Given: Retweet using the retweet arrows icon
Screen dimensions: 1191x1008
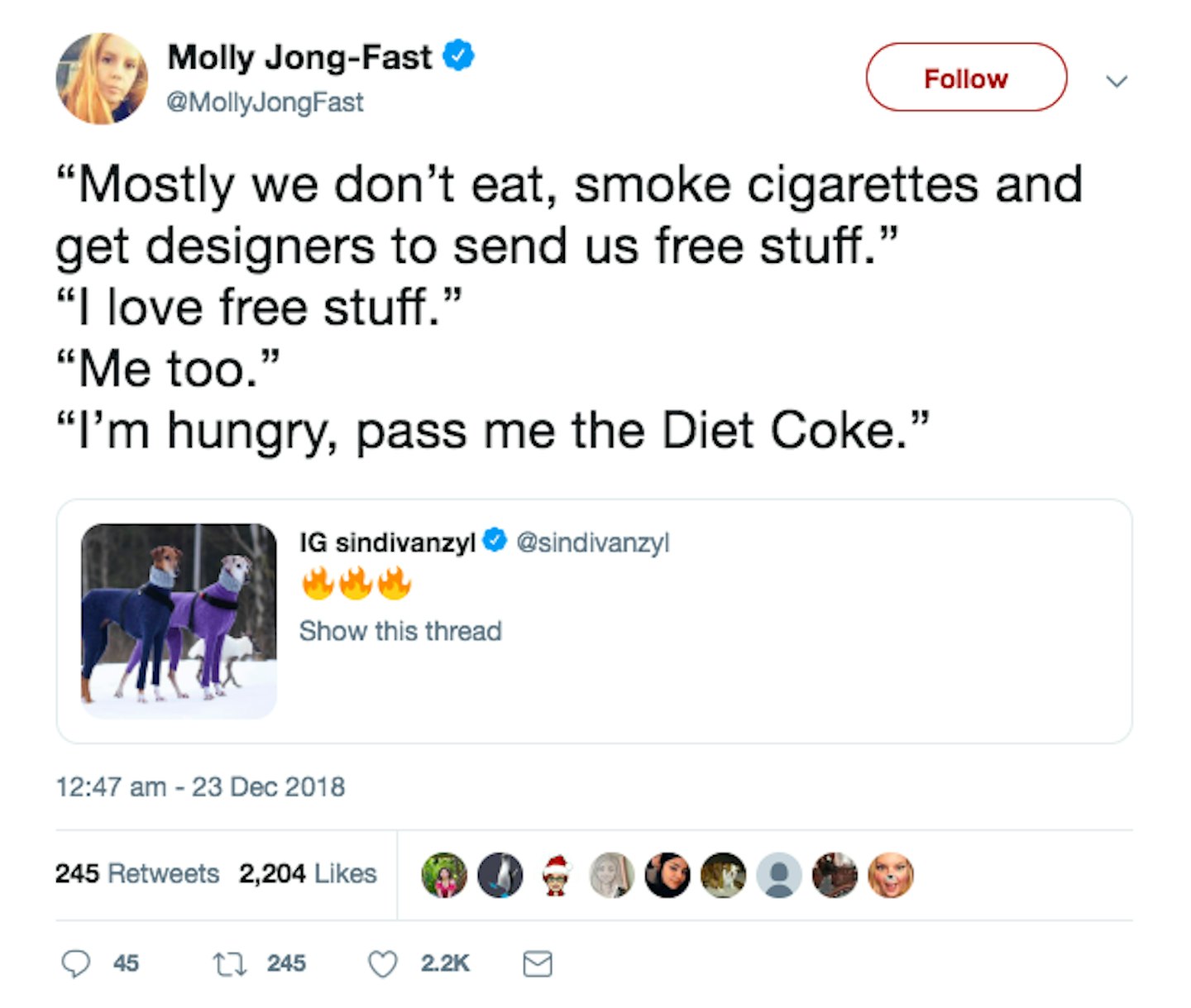Looking at the screenshot, I should (229, 964).
